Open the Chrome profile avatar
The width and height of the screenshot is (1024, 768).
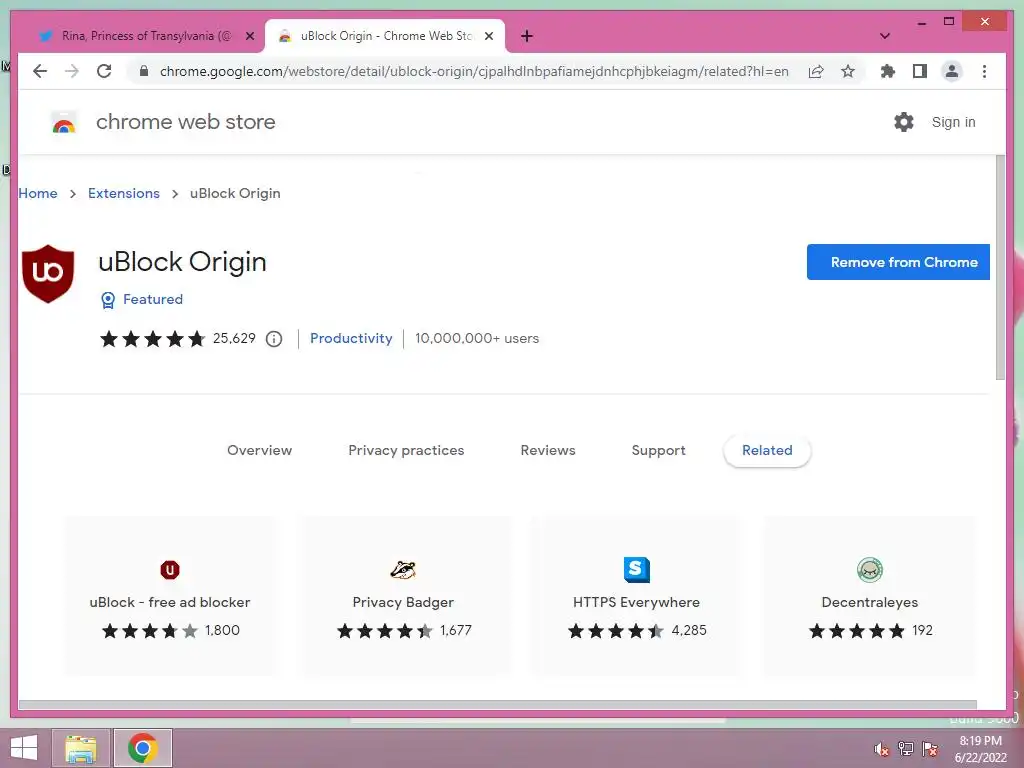[952, 71]
